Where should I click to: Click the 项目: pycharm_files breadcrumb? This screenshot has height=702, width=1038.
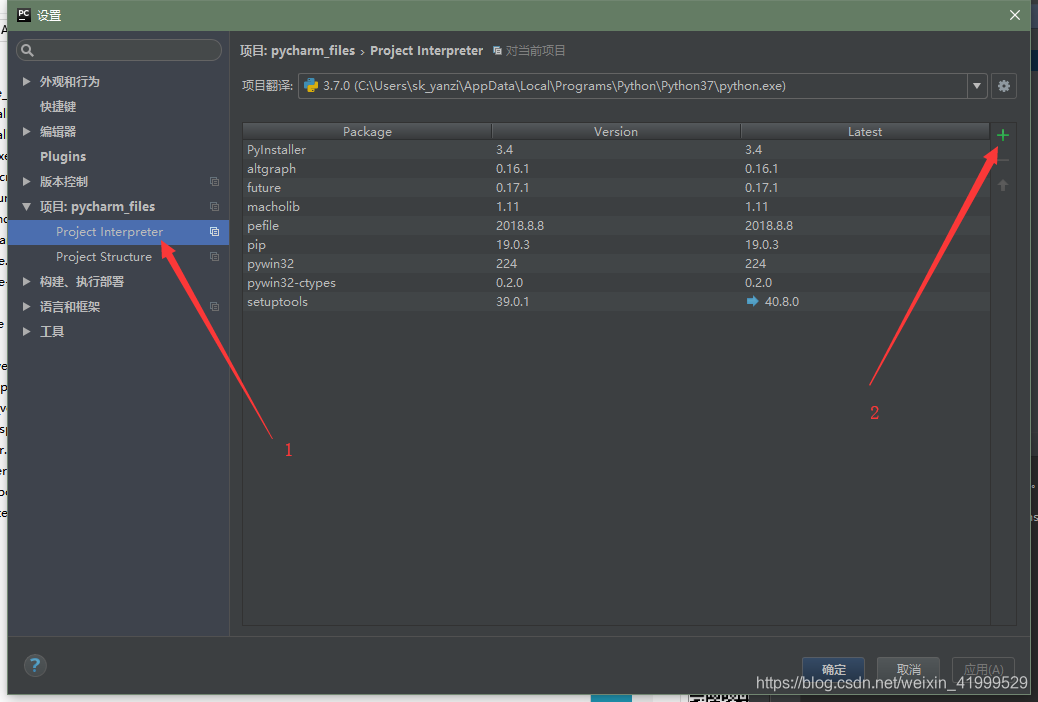297,50
